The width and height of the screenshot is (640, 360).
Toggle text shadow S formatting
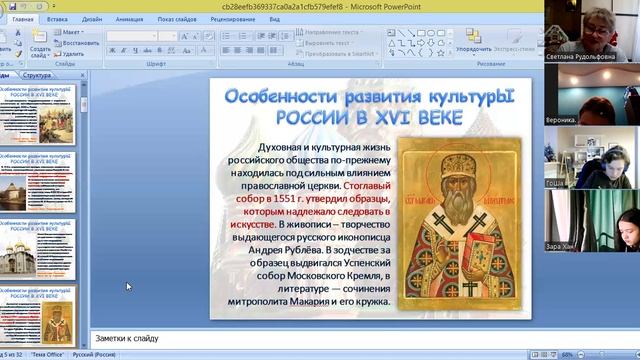point(160,51)
